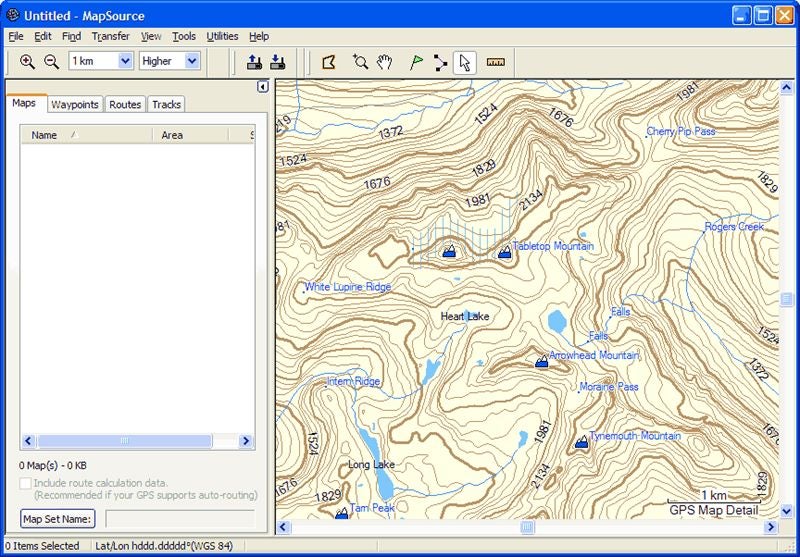This screenshot has width=800, height=557.
Task: Click the Tam Peak summit icon
Action: point(342,513)
